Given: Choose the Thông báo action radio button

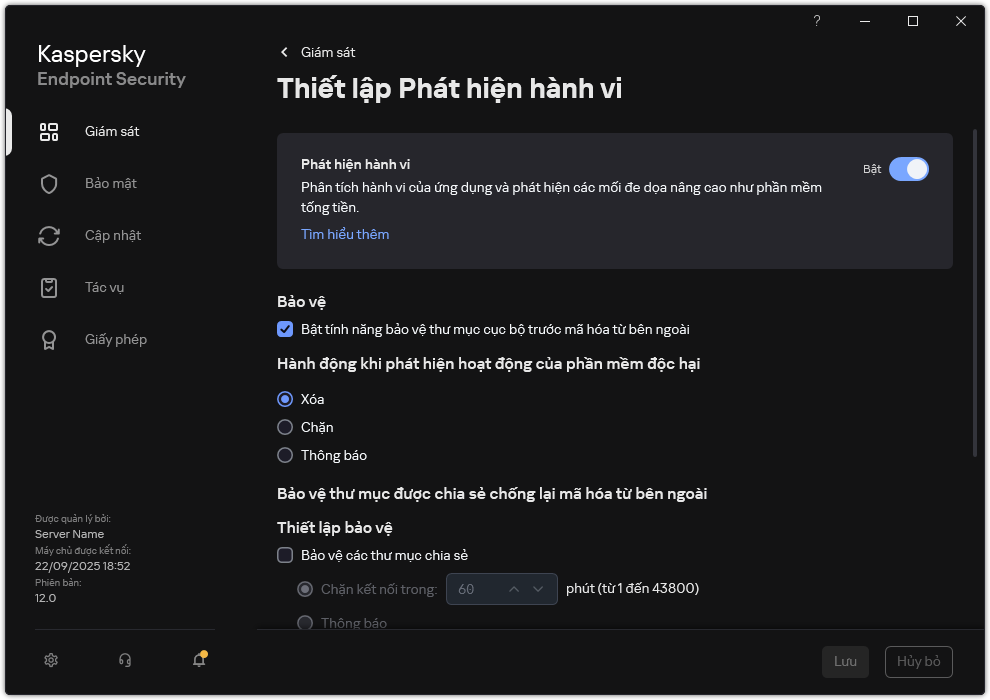Looking at the screenshot, I should coord(285,455).
